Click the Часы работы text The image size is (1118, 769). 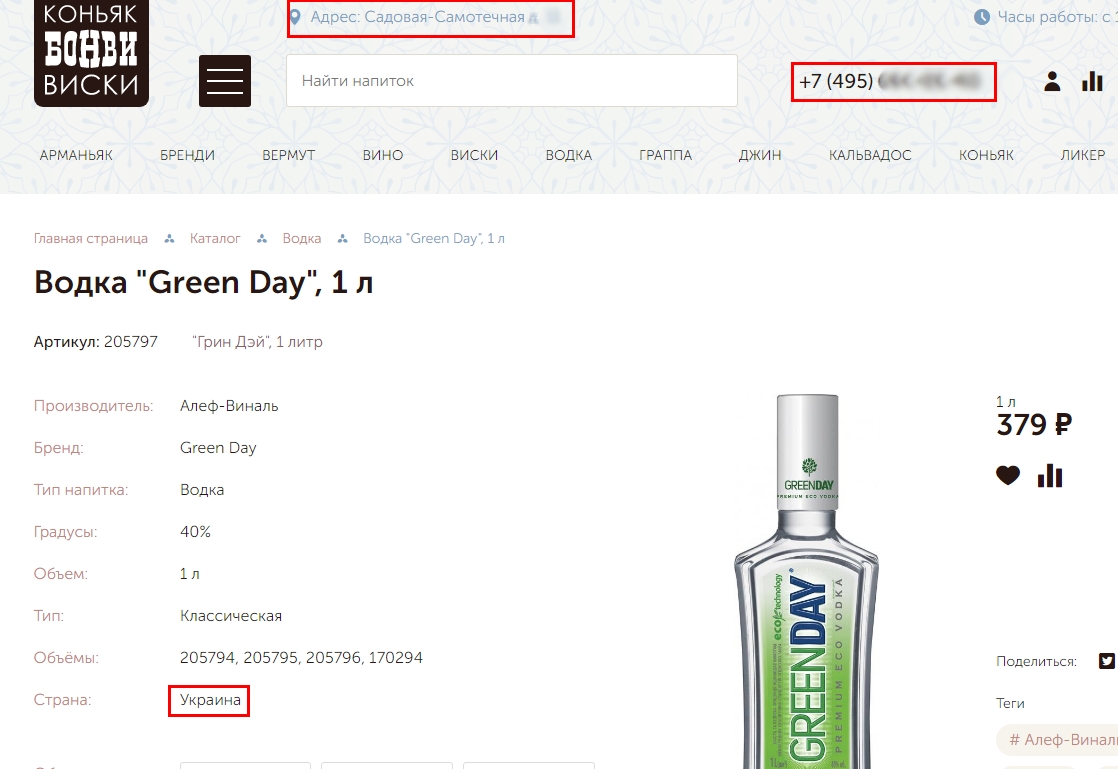click(1057, 16)
